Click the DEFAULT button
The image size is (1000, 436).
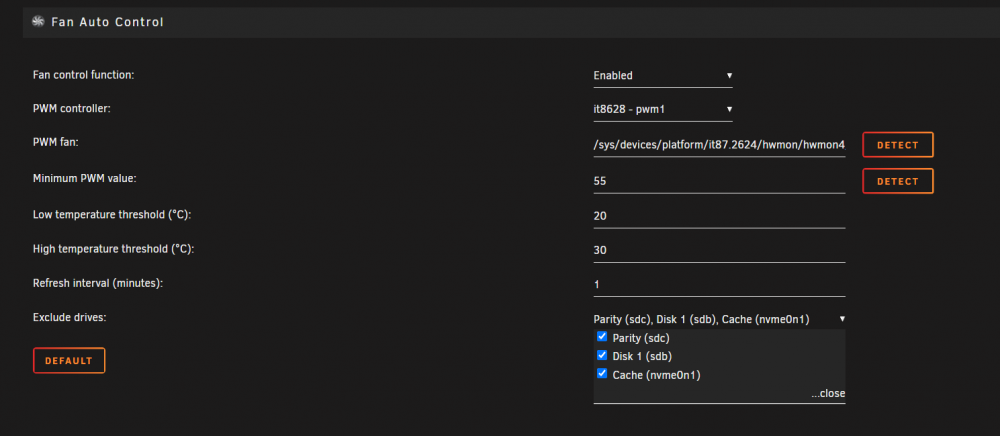69,361
